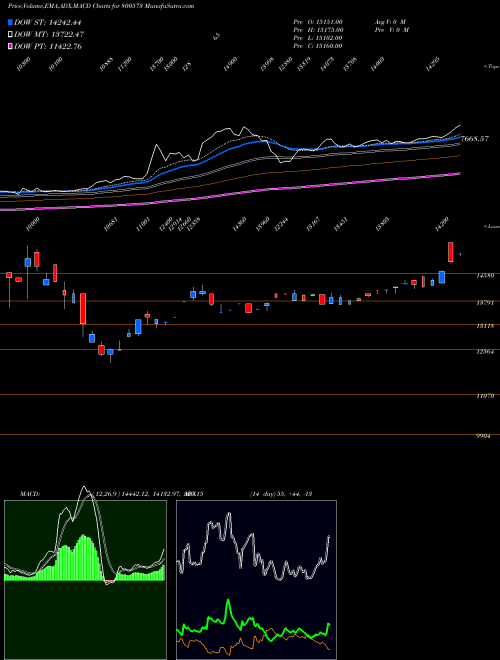Click the blue DOW ST legend swatch
500x660 pixels.
coord(10,22)
